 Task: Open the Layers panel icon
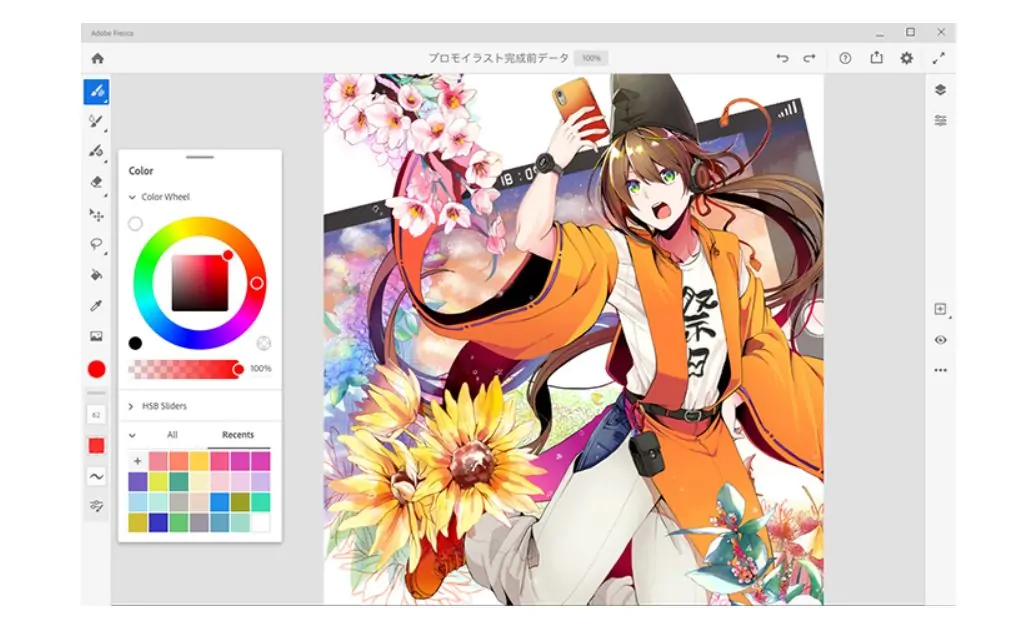[940, 90]
